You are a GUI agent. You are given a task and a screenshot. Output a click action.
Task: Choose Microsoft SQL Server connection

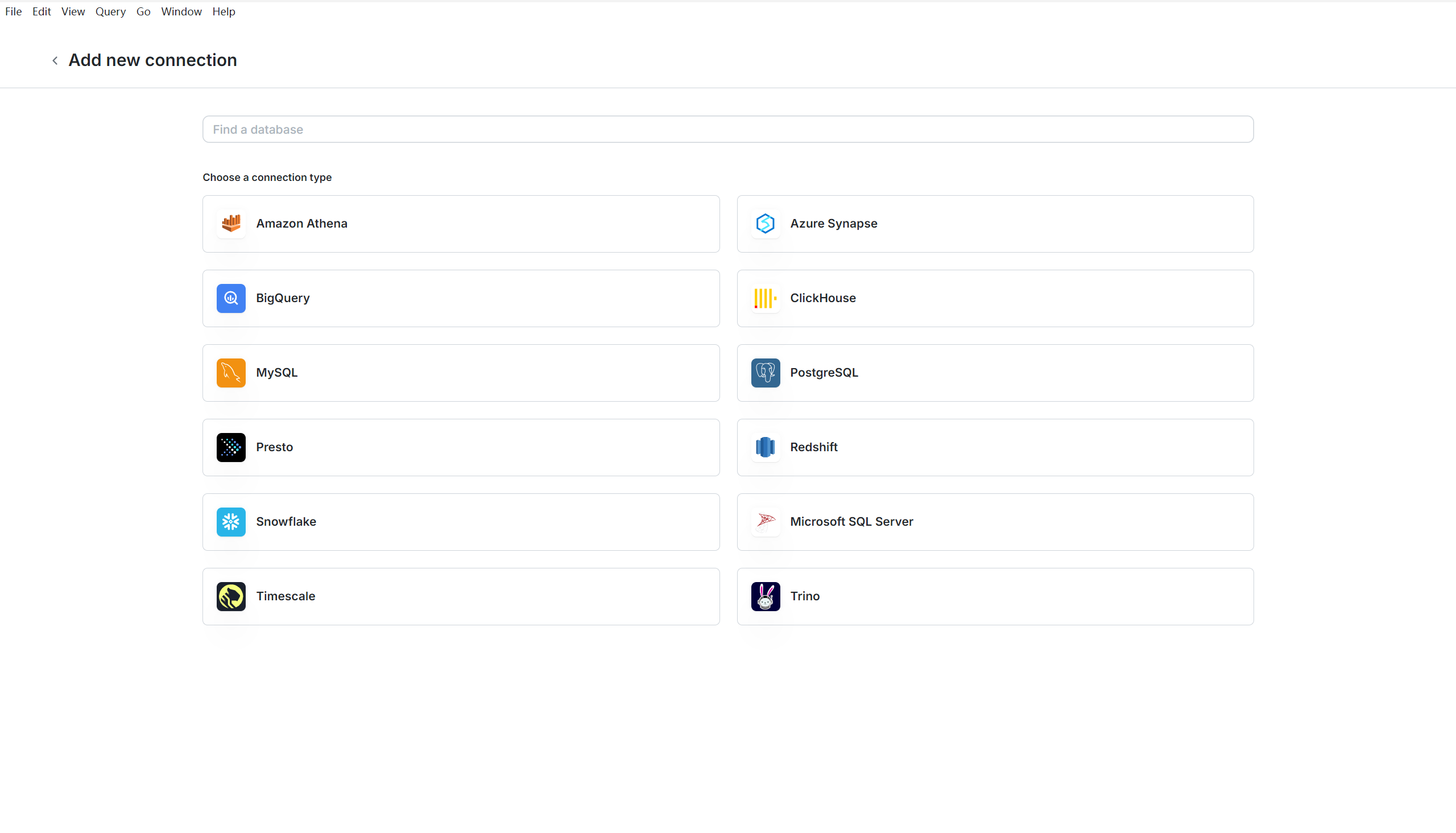[x=995, y=522]
